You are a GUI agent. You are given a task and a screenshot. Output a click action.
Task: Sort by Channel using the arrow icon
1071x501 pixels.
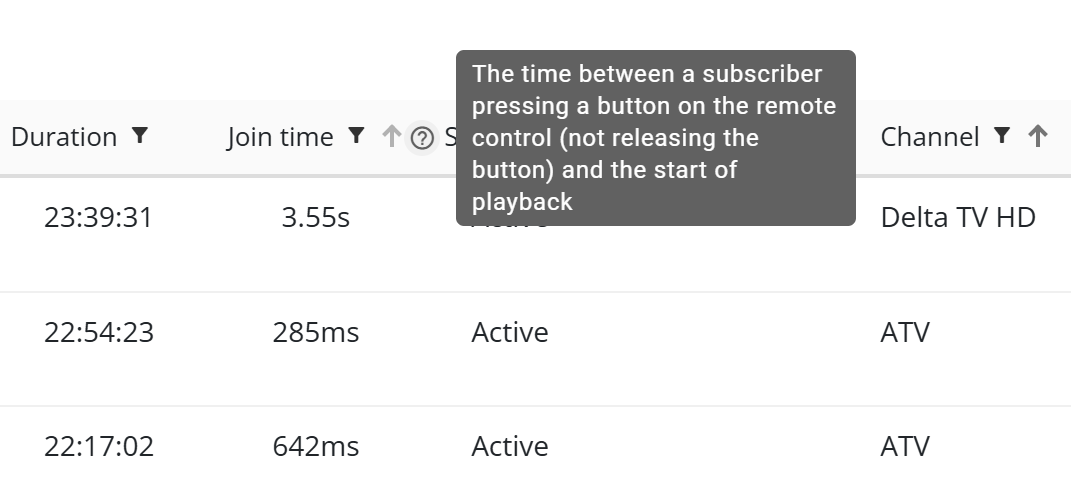pyautogui.click(x=1038, y=136)
